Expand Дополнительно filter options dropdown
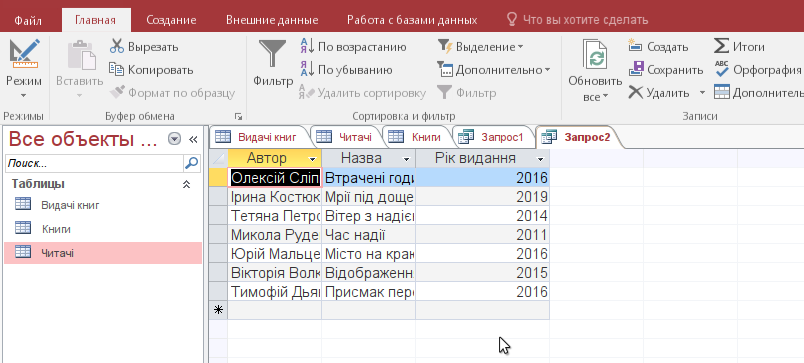The image size is (804, 363). (x=547, y=70)
